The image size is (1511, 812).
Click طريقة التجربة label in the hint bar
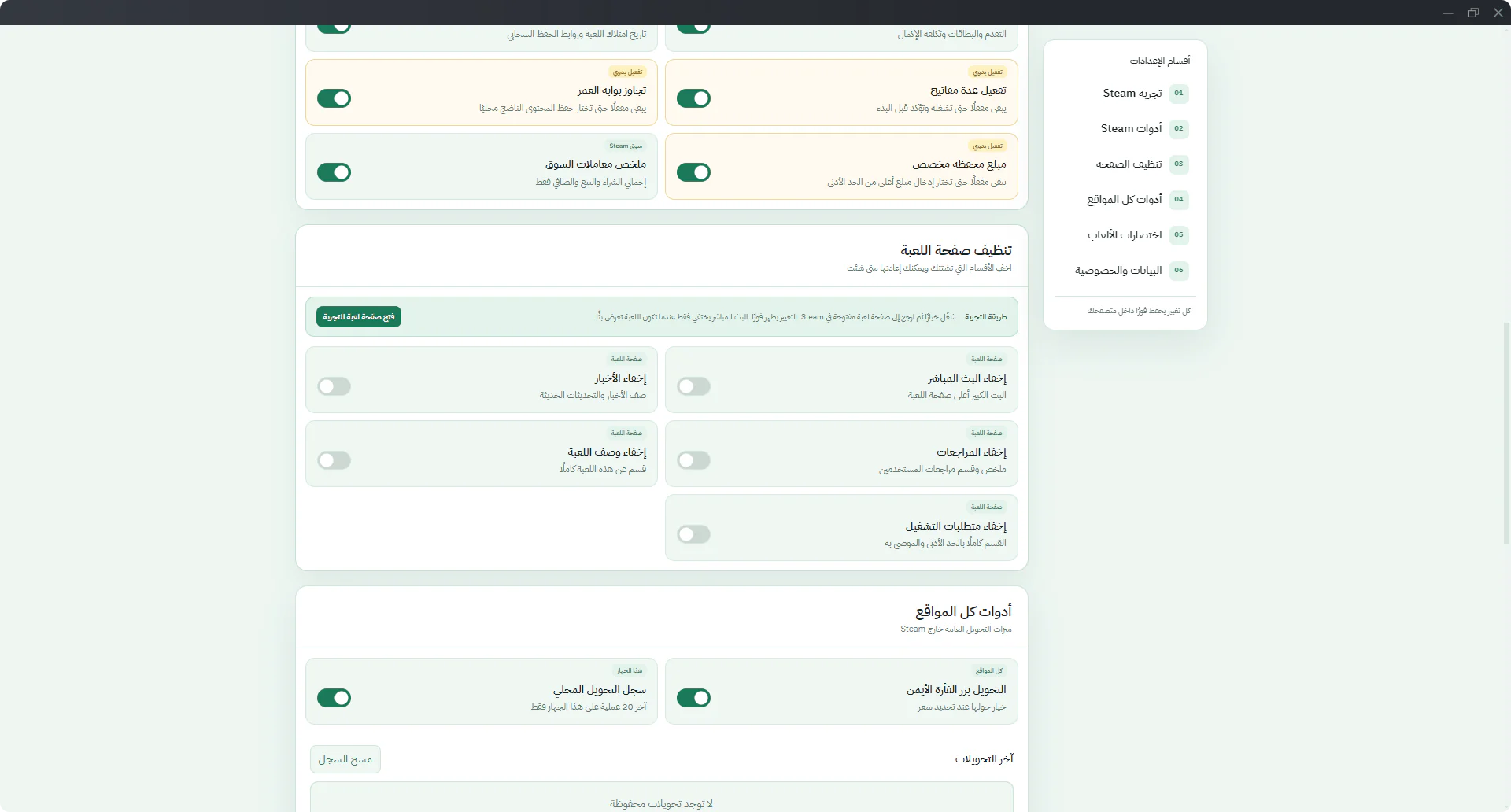click(x=986, y=317)
